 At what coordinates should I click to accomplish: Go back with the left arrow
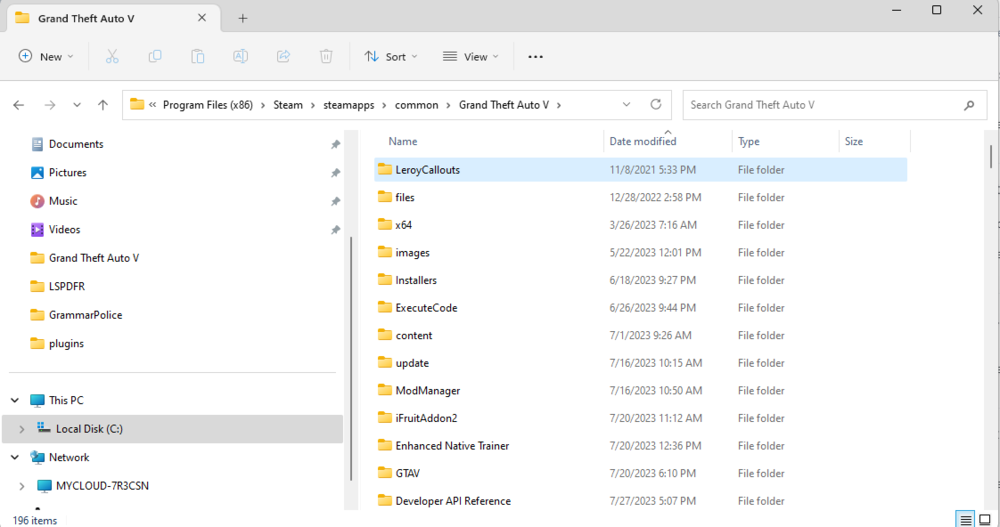tap(18, 105)
